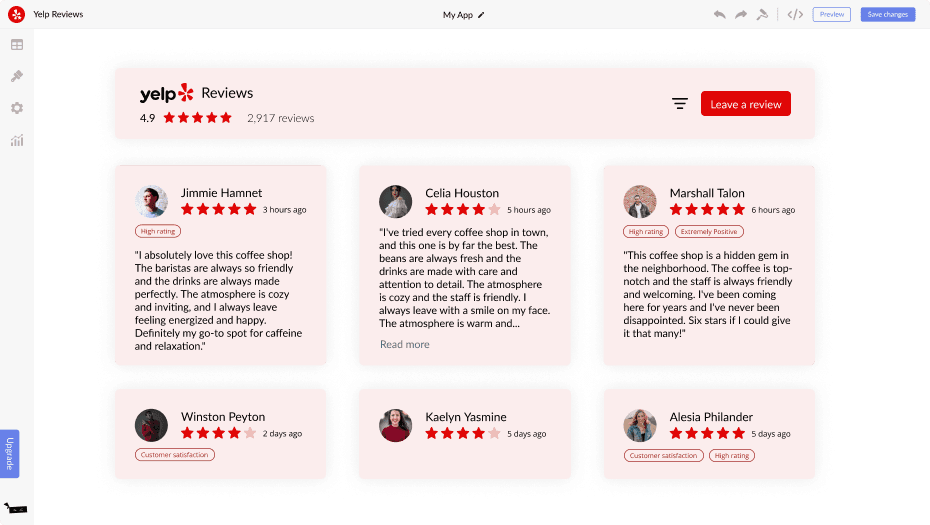930x525 pixels.
Task: Open the table layout panel in the sidebar
Action: (x=17, y=45)
